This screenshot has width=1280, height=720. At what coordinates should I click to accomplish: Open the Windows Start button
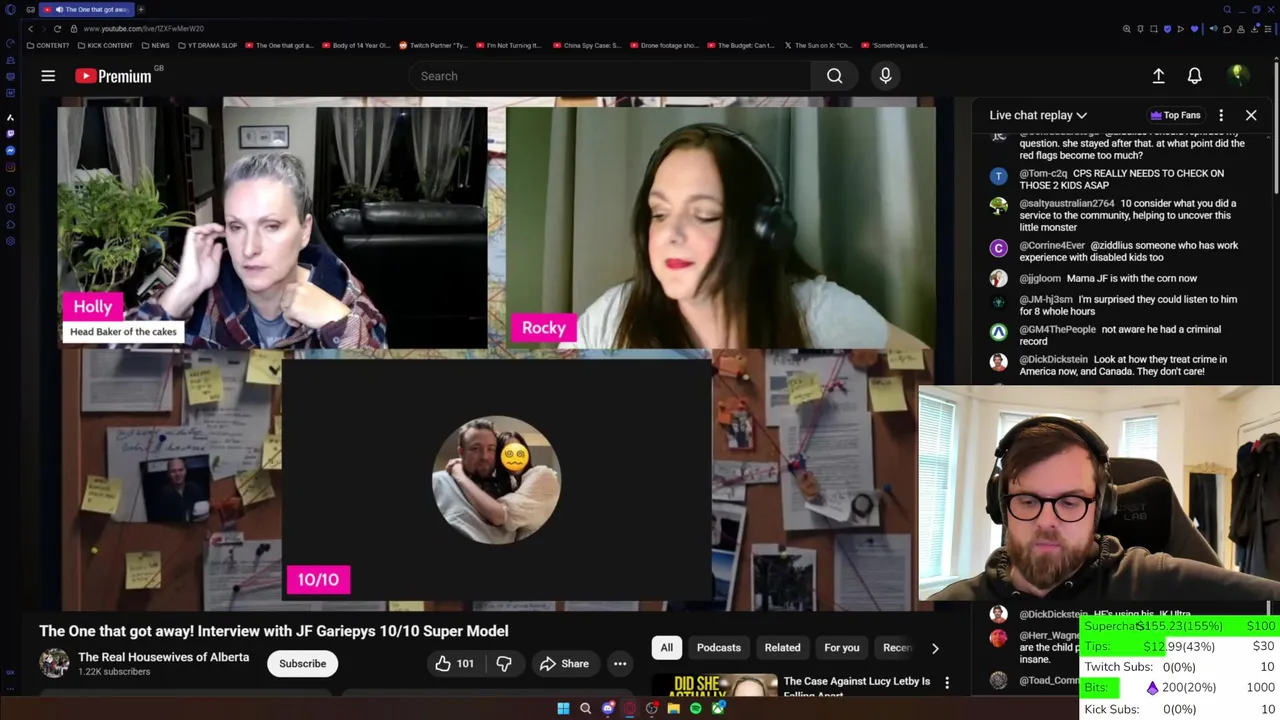click(x=563, y=709)
